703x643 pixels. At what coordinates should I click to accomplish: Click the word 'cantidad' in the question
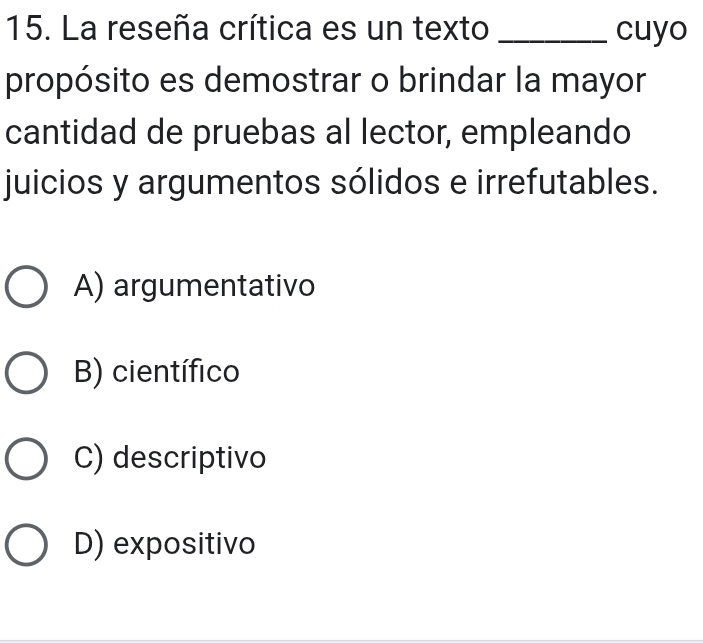pos(71,132)
